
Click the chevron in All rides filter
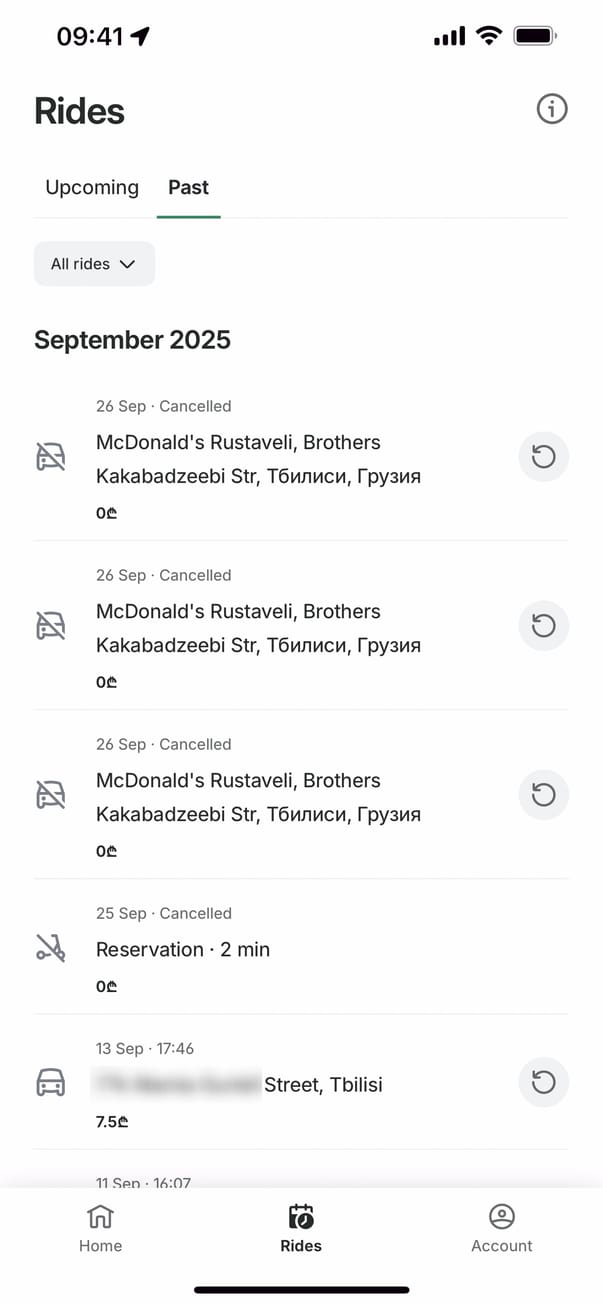tap(127, 264)
